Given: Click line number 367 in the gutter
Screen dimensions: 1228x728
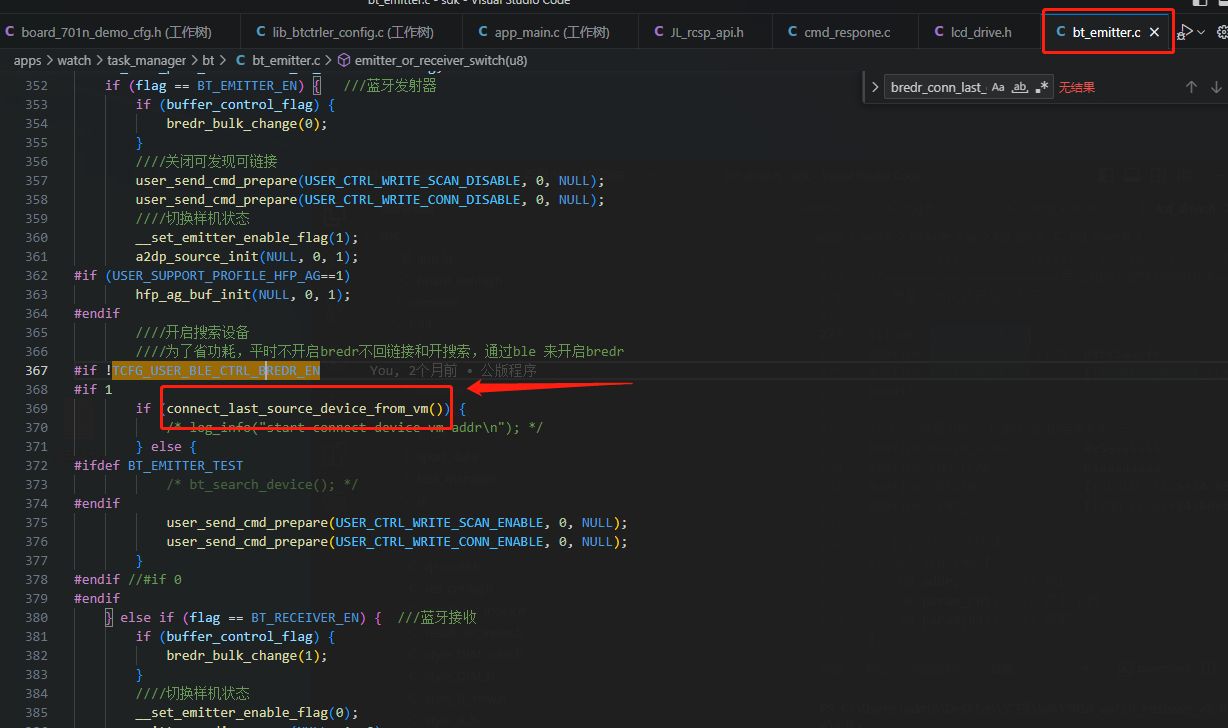Looking at the screenshot, I should [x=36, y=370].
